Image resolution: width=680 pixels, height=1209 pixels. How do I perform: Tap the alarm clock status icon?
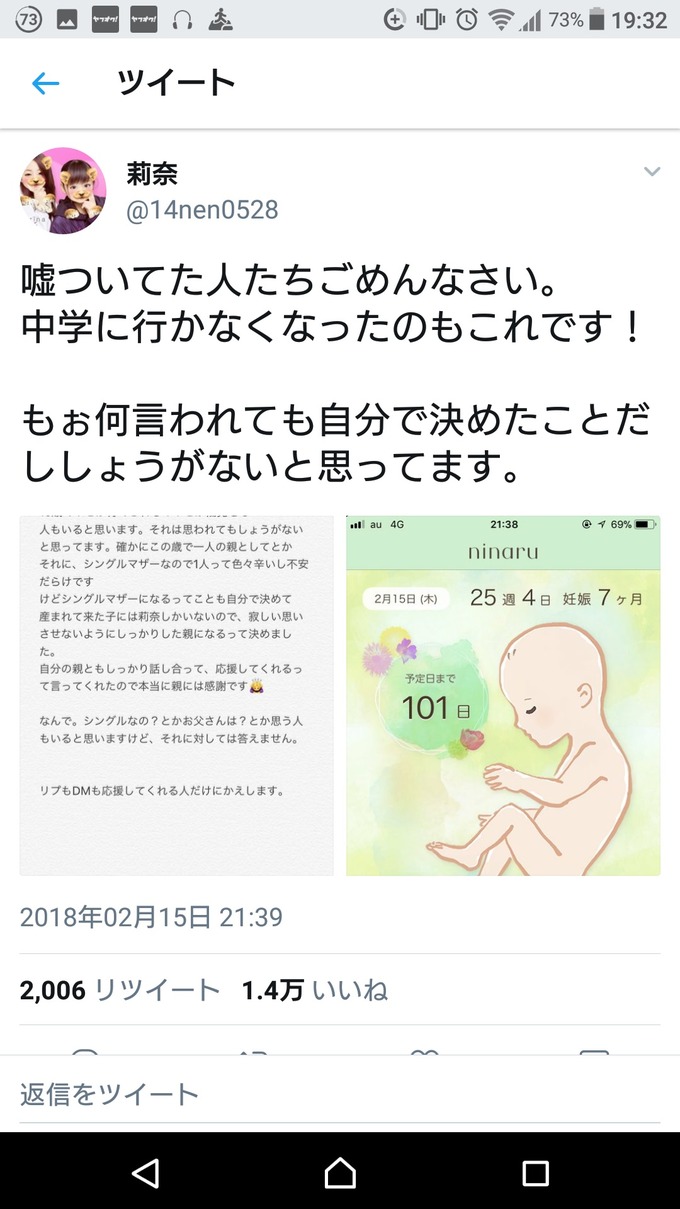tap(466, 19)
